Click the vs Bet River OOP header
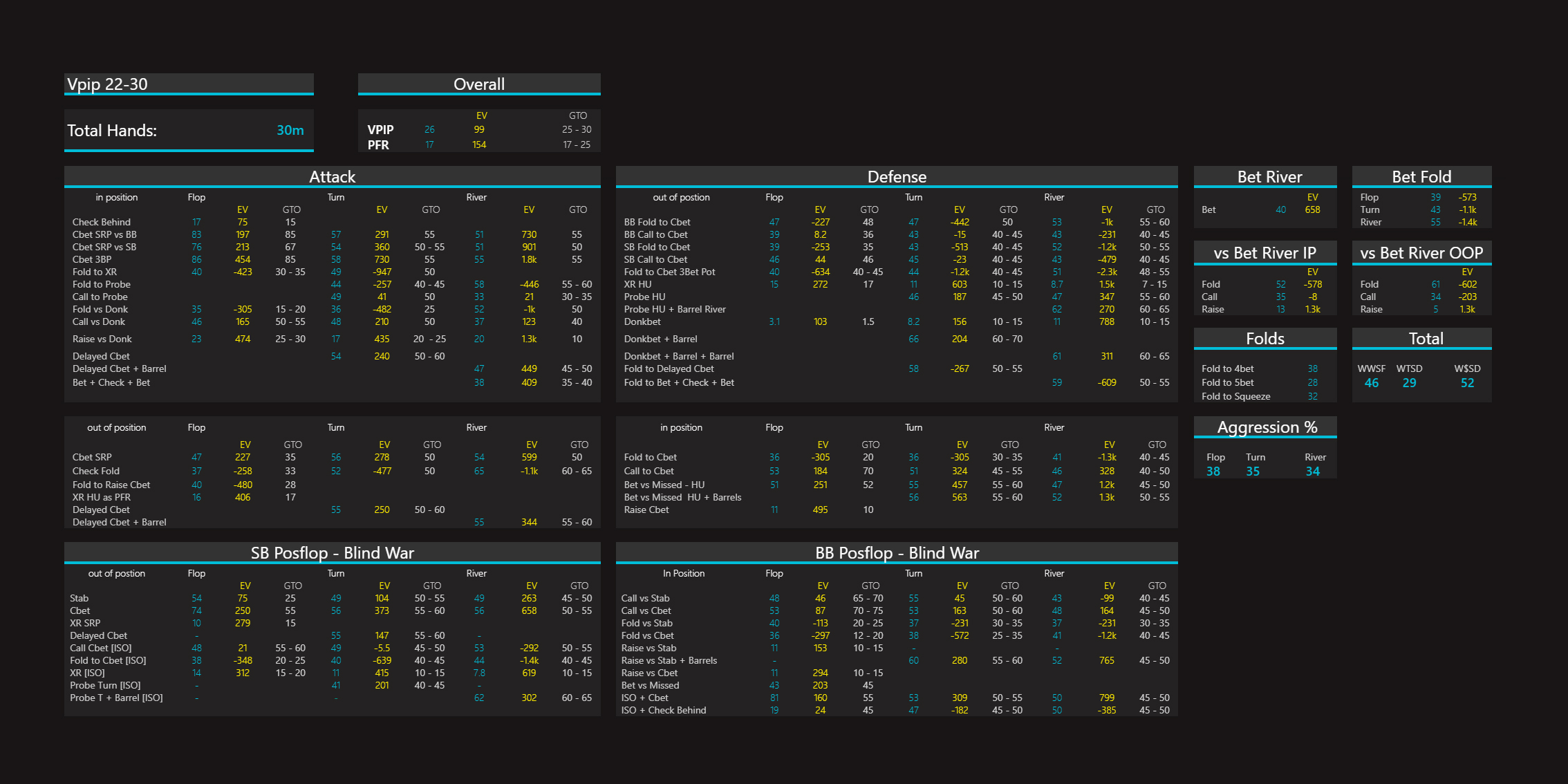The width and height of the screenshot is (1568, 784). click(1421, 253)
